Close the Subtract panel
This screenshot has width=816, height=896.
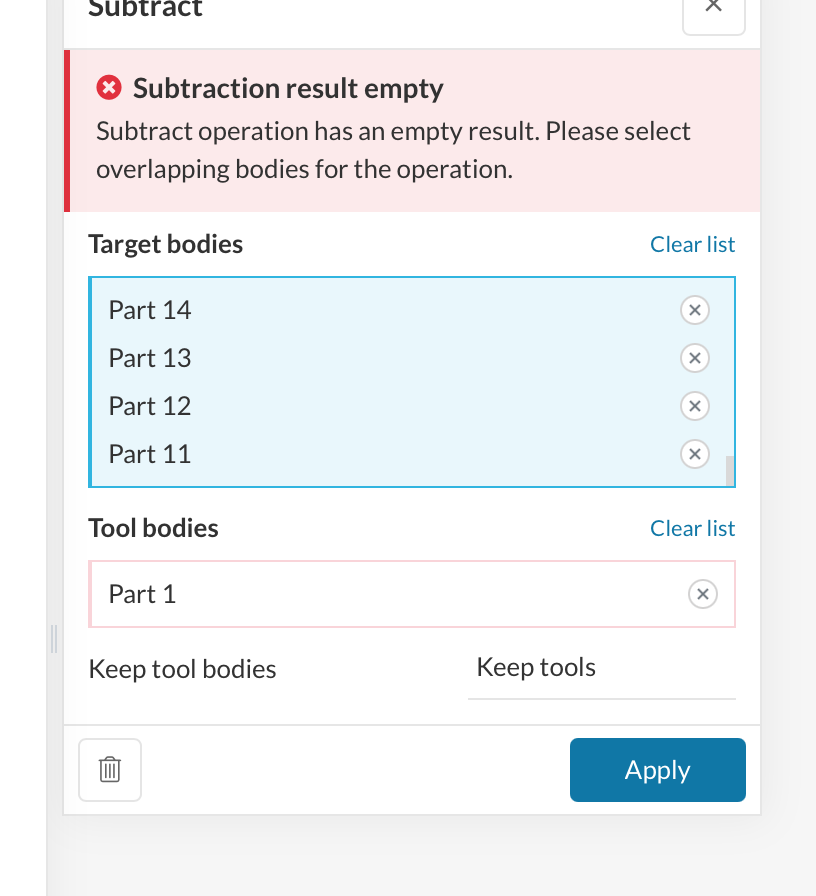click(x=713, y=8)
